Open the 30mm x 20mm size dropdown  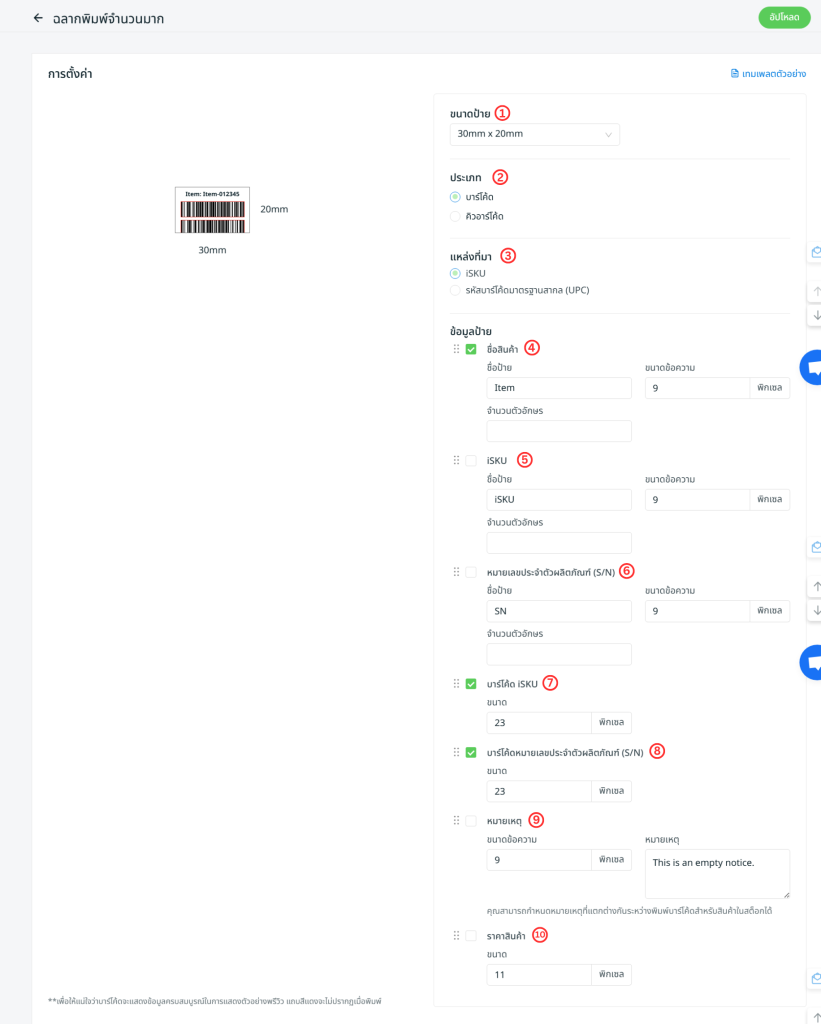coord(534,134)
